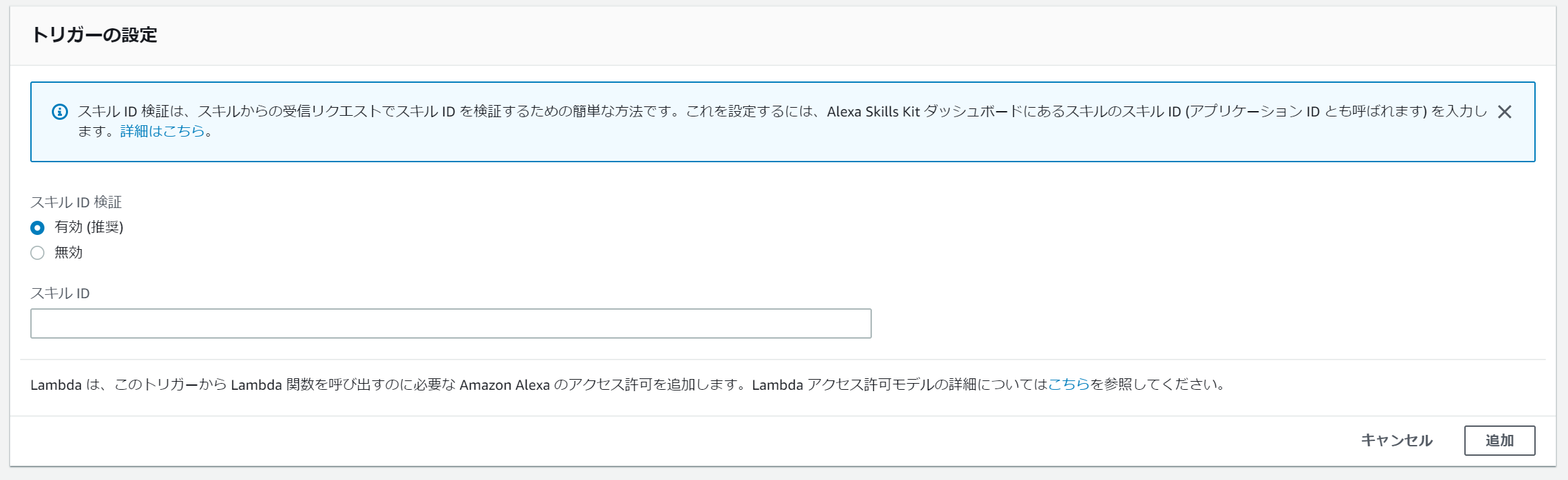This screenshot has width=1568, height=480.
Task: Click the Alexa Skills Kit text in banner
Action: [873, 112]
